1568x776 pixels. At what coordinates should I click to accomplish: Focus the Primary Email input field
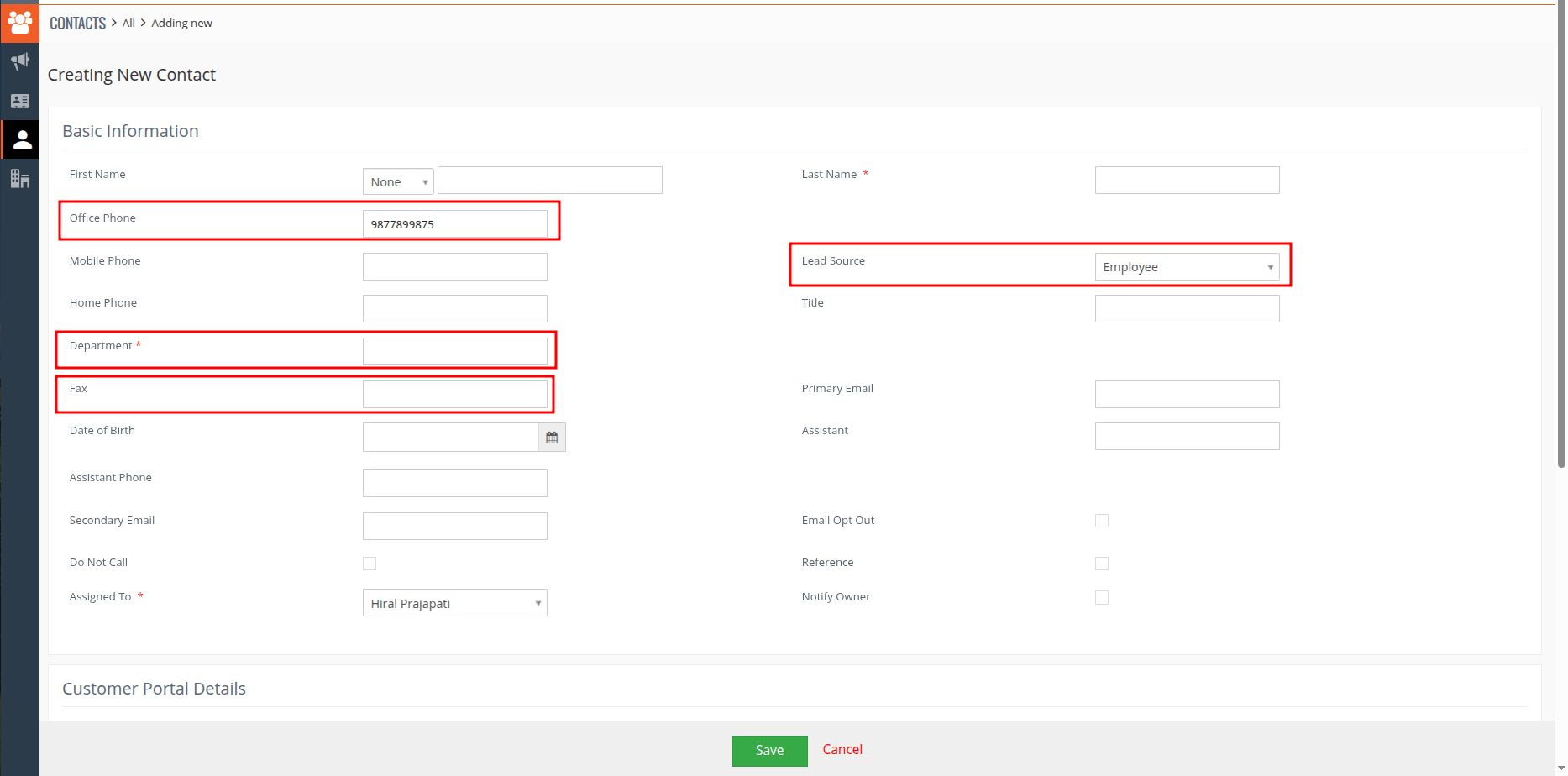[1187, 394]
